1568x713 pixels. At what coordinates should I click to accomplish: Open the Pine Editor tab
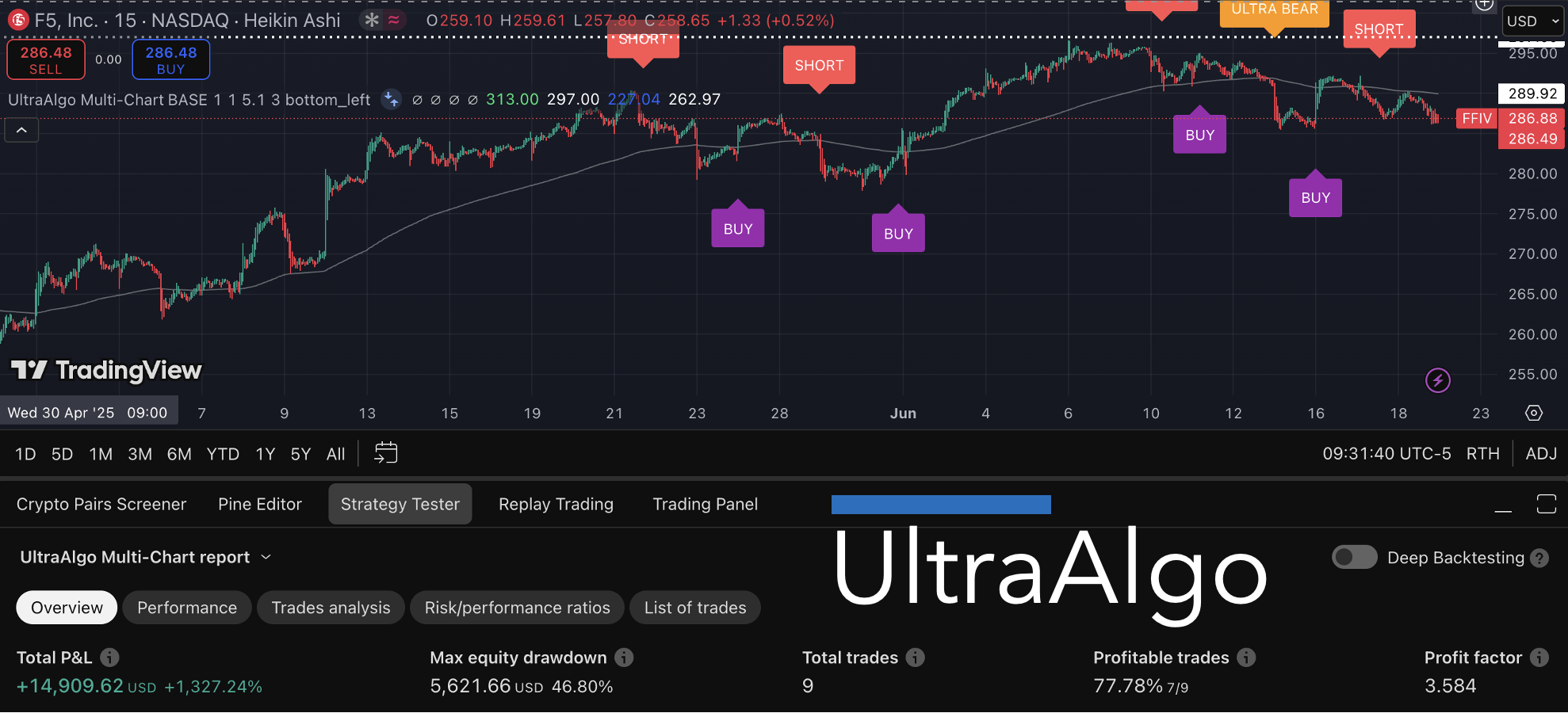coord(260,505)
